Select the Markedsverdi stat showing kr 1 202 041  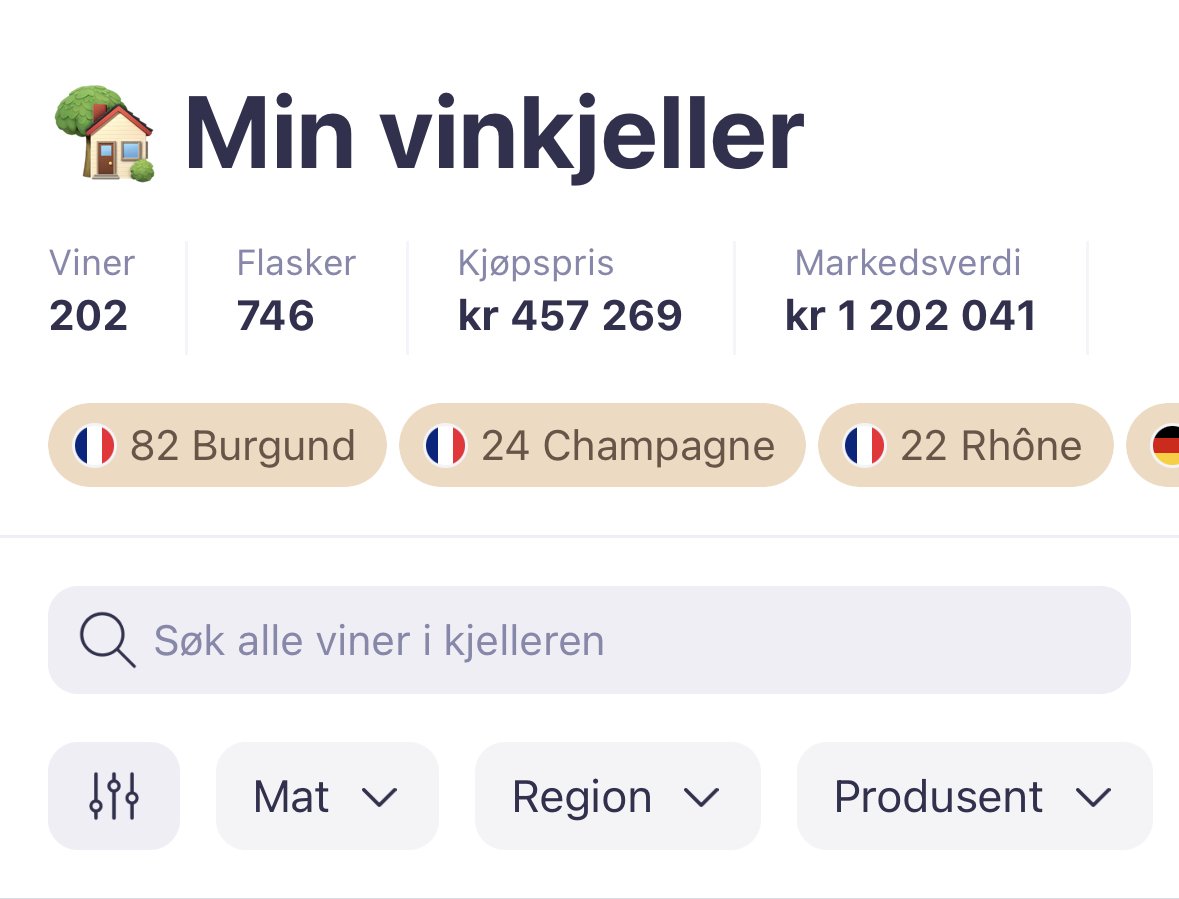911,291
